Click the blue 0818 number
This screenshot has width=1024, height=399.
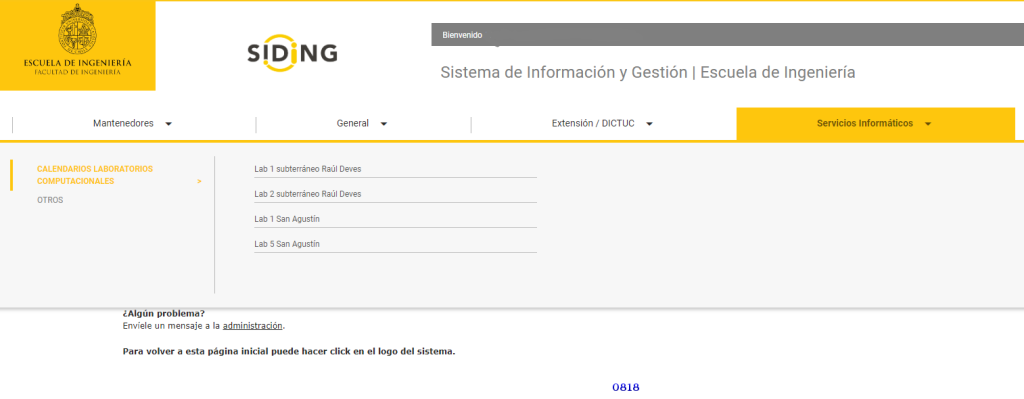626,387
